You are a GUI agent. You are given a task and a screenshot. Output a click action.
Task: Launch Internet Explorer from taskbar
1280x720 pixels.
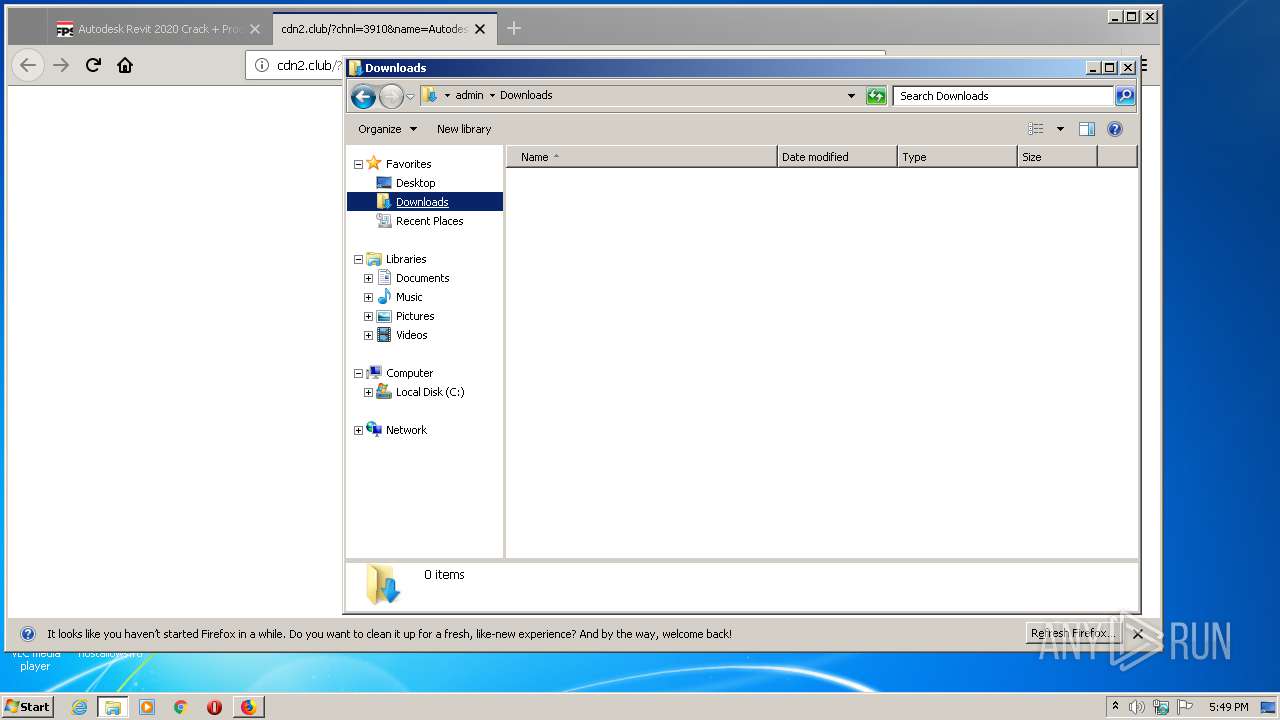[79, 707]
